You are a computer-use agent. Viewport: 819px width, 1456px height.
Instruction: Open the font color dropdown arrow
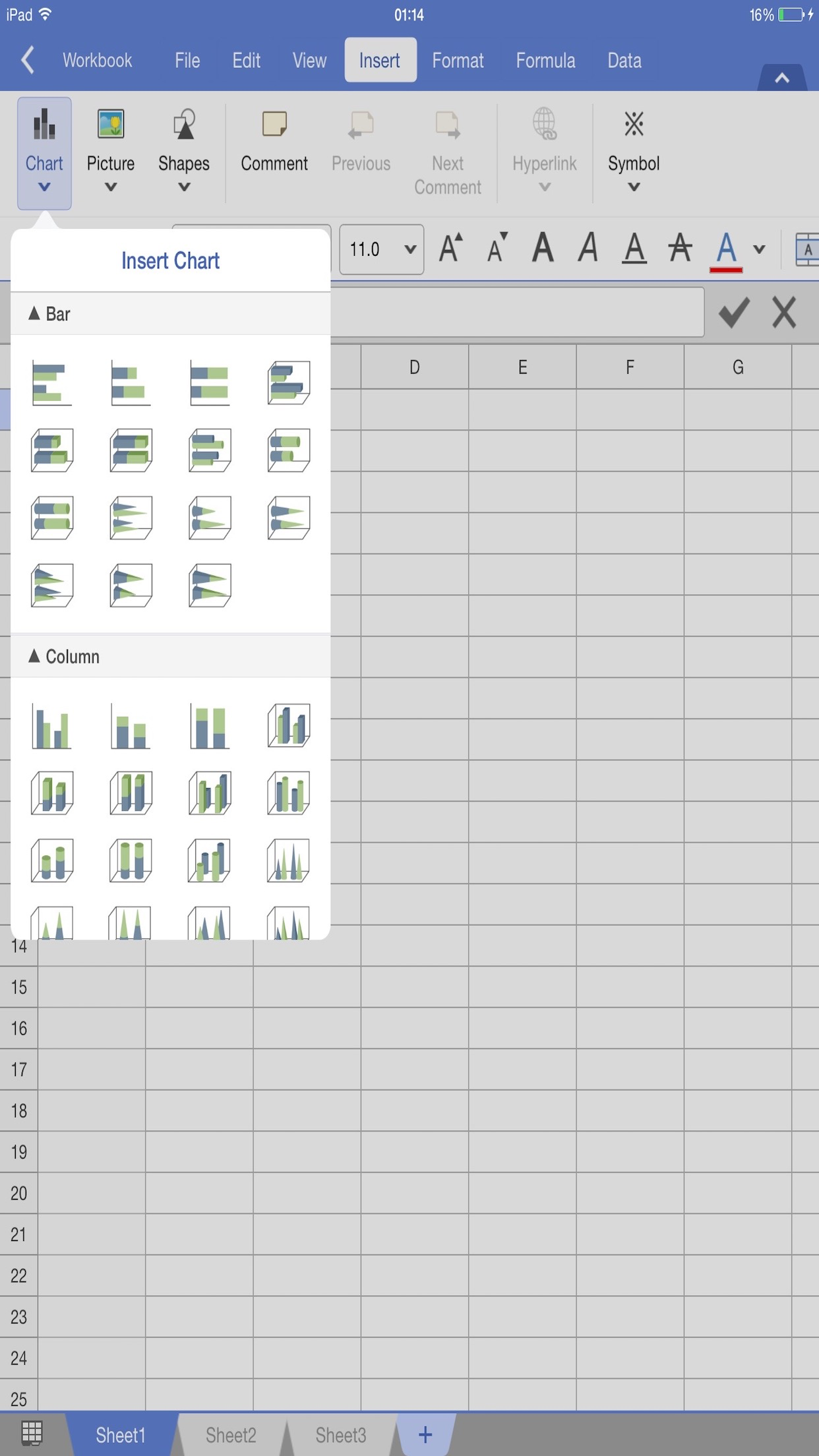point(760,249)
